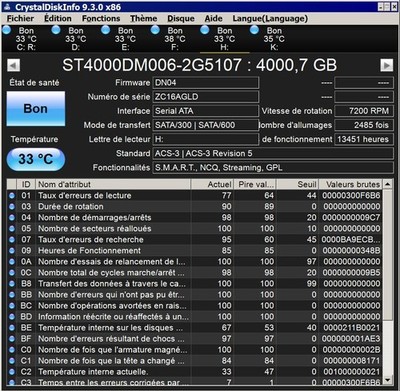Click the blue Bon health status button
The height and width of the screenshot is (391, 400).
click(36, 109)
